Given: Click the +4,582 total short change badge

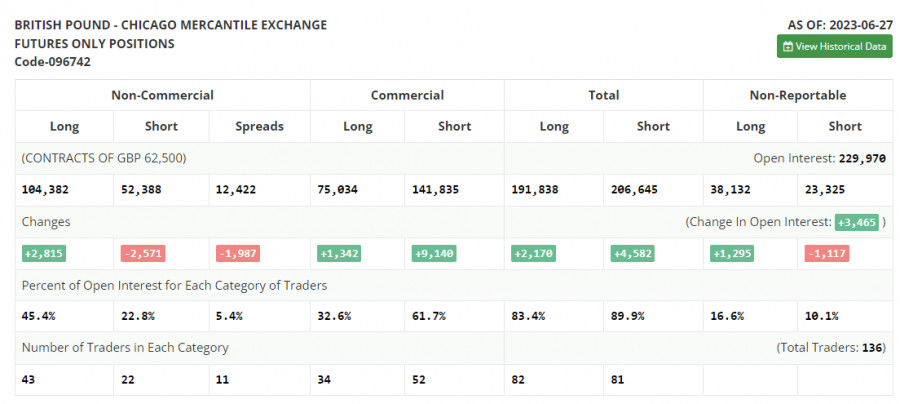Looking at the screenshot, I should (x=632, y=254).
